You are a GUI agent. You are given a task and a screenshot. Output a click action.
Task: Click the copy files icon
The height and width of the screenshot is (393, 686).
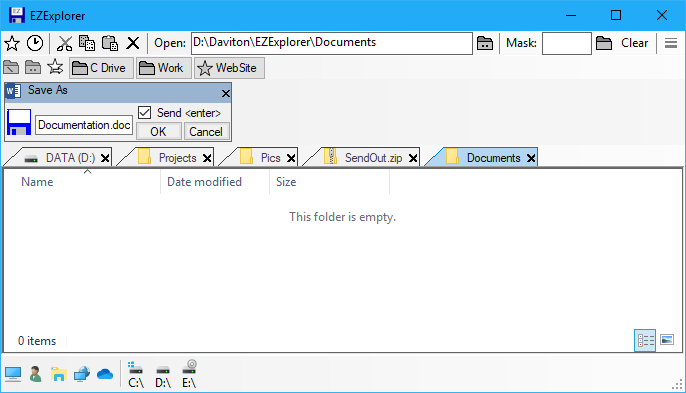point(87,43)
